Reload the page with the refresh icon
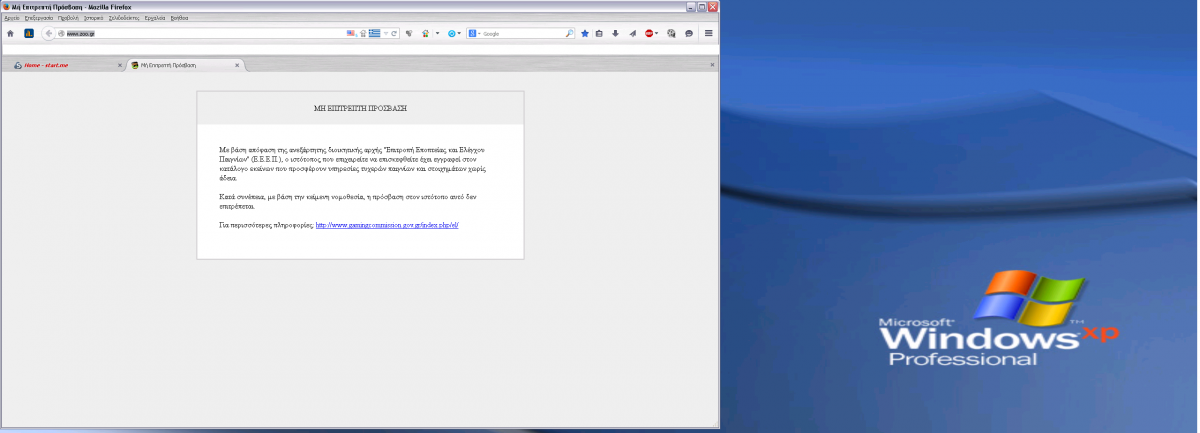The image size is (1200, 433). coord(395,33)
